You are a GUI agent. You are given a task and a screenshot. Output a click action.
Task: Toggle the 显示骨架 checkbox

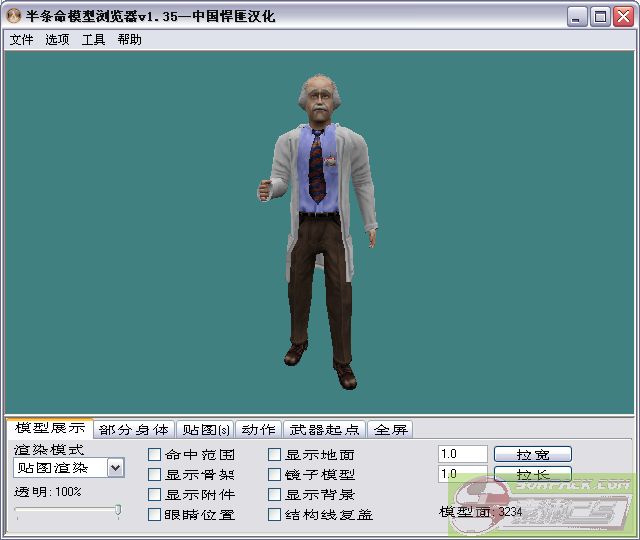tap(155, 475)
